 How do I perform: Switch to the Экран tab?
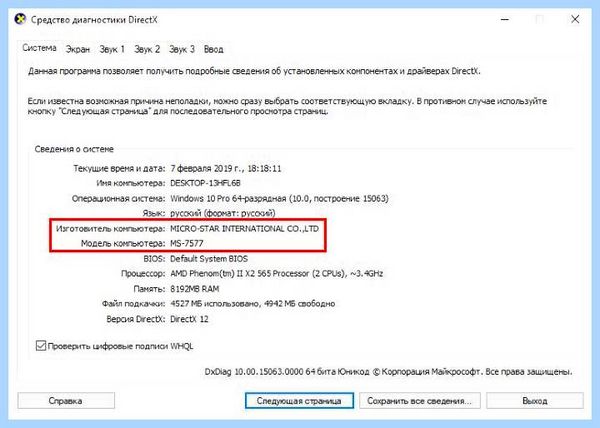coord(78,49)
